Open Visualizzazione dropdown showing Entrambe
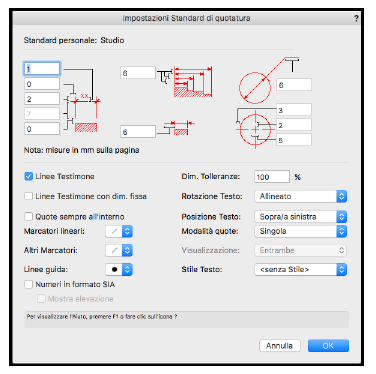The image size is (376, 374). (x=301, y=250)
